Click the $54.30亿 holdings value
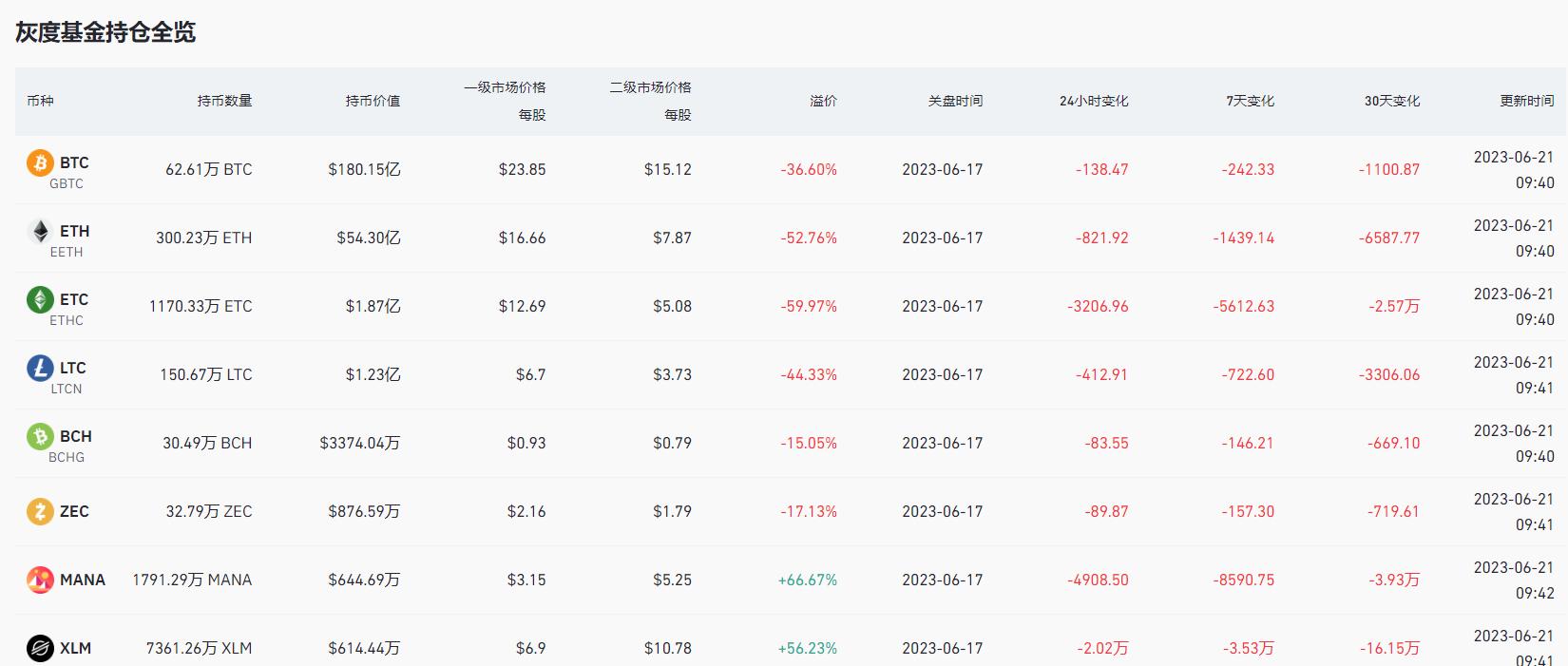Viewport: 1568px width, 666px height. (369, 238)
